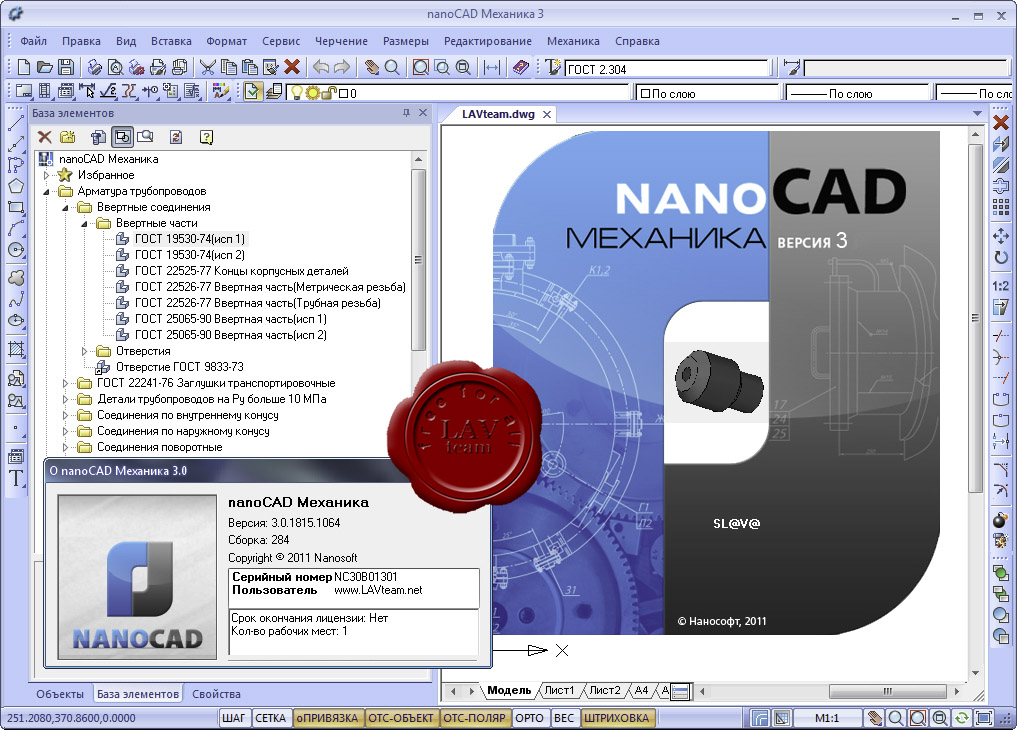Toggle ОТС-ОБЪЕКТ tracking
Screen dimensions: 1017x730
tap(400, 718)
